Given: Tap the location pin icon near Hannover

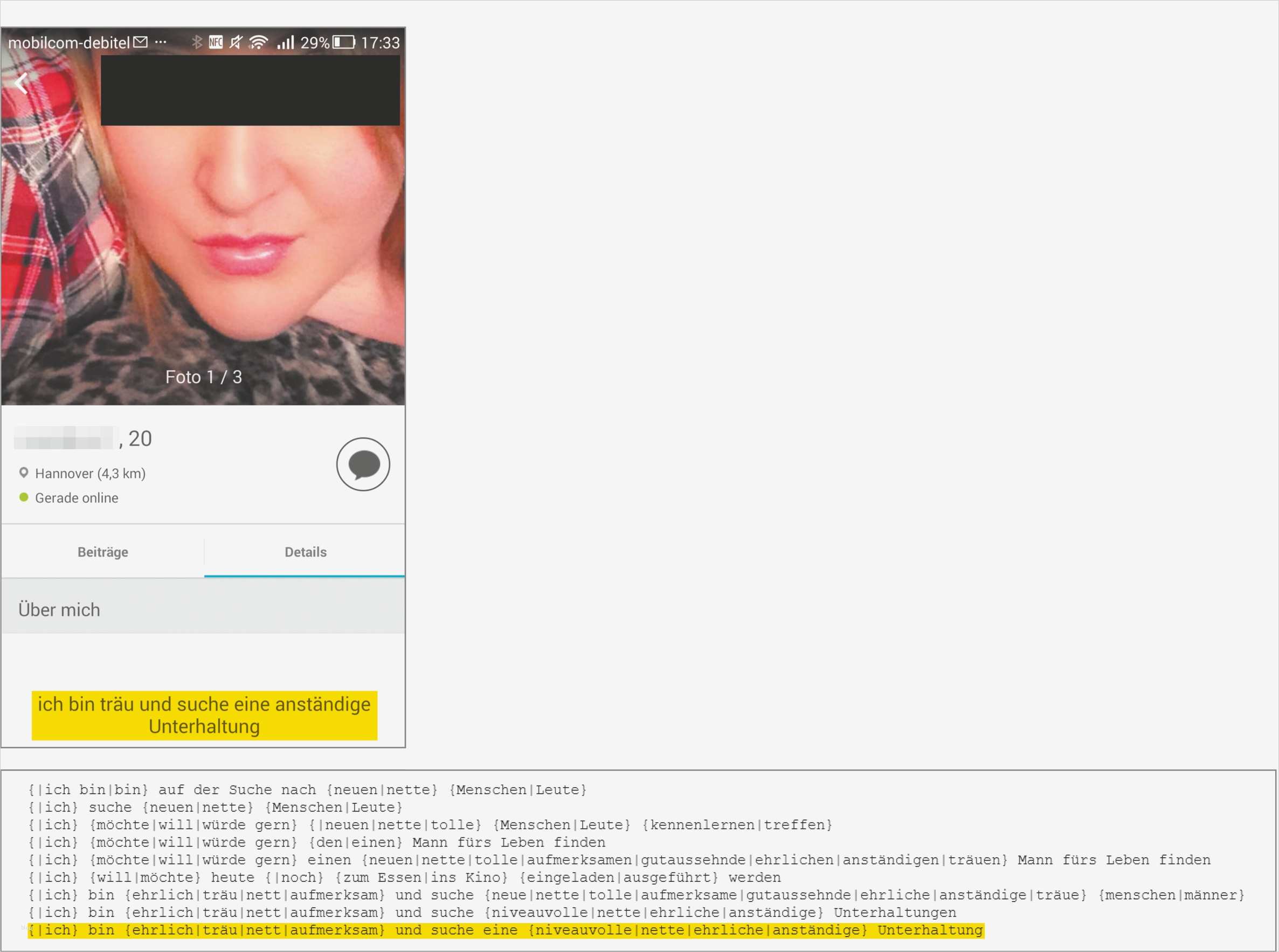Looking at the screenshot, I should pos(24,473).
